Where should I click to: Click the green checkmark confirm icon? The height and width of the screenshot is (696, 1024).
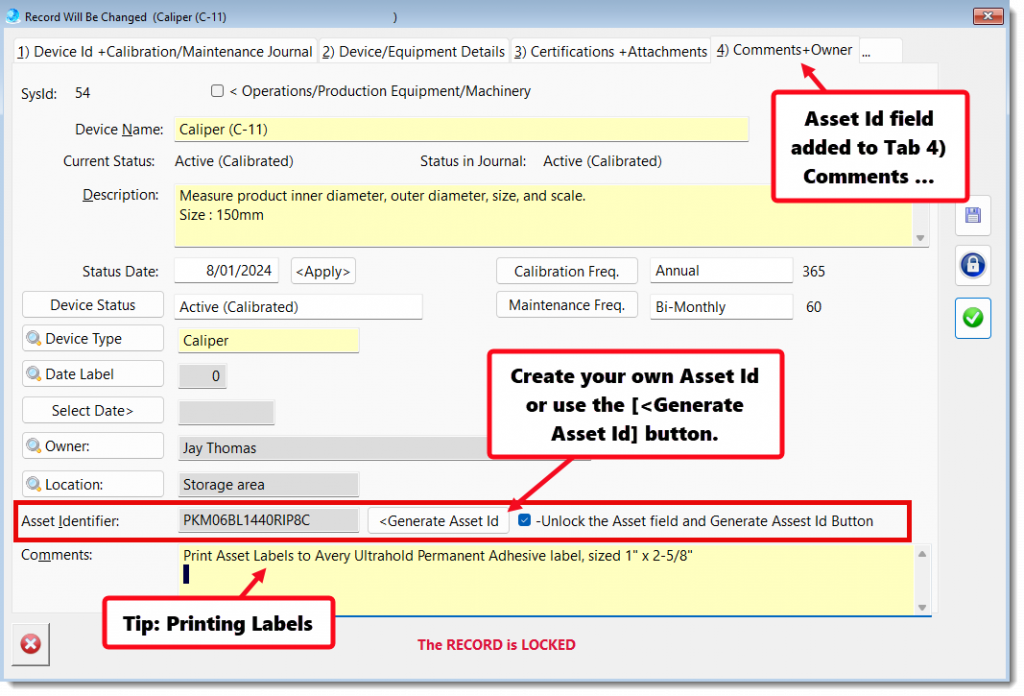tap(972, 318)
